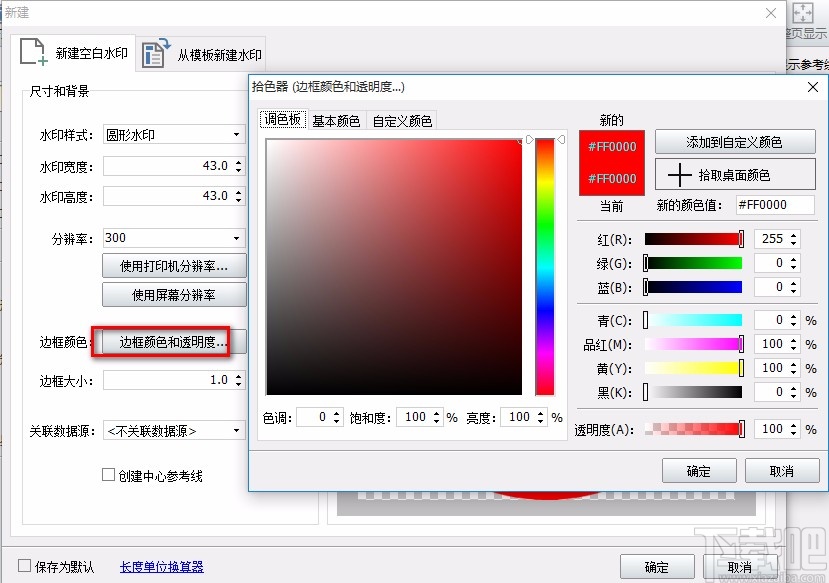Confirm the color picker with 确定
Screen dimensions: 829x583
coord(699,470)
